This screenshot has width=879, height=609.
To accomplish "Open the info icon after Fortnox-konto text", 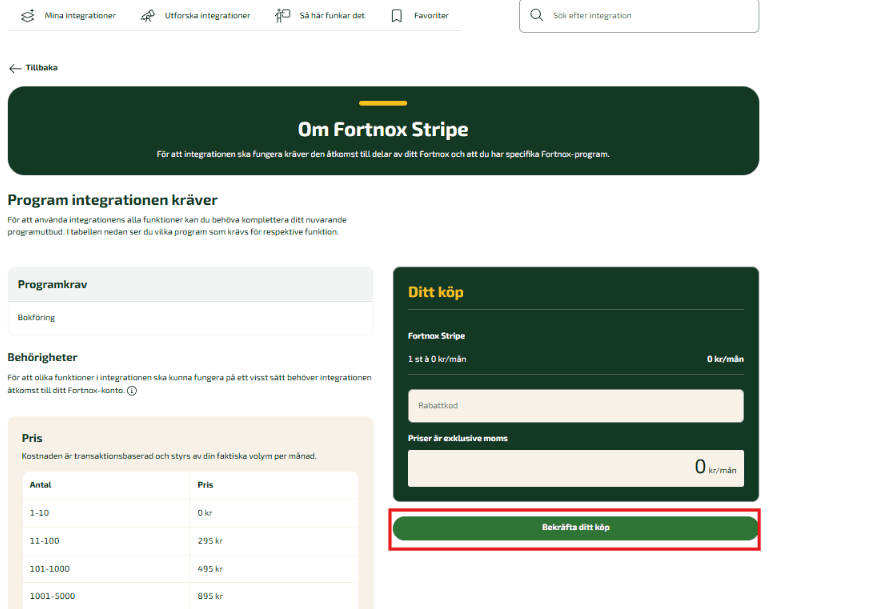I will (132, 391).
